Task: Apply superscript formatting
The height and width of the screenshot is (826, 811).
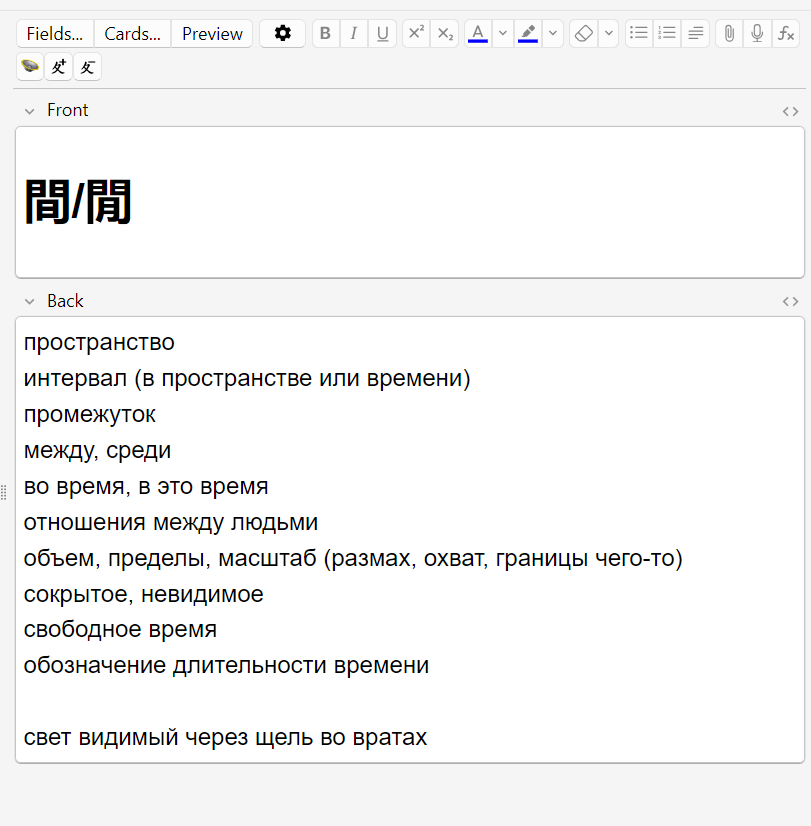Action: click(416, 34)
